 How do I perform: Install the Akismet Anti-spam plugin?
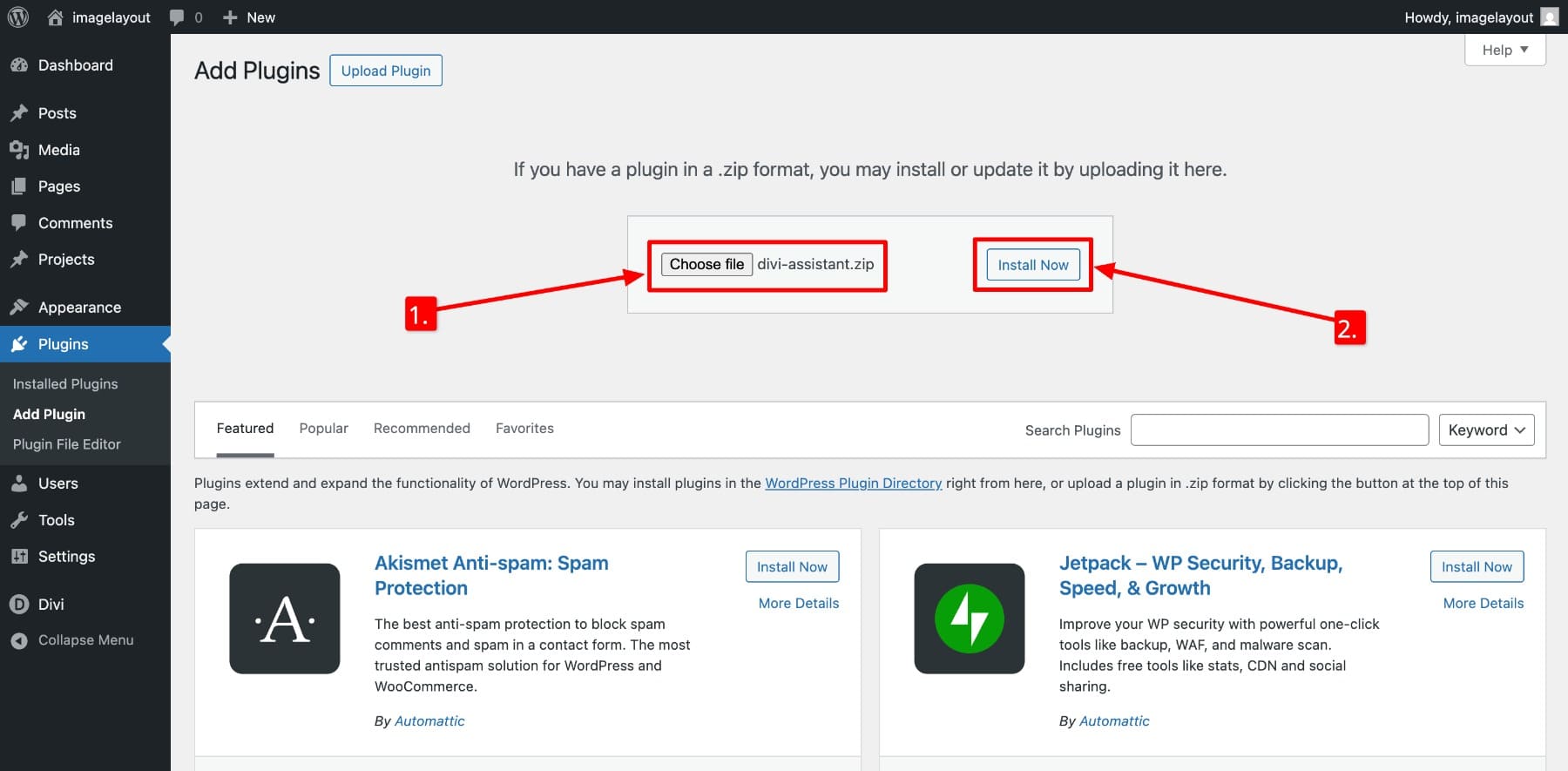(792, 566)
